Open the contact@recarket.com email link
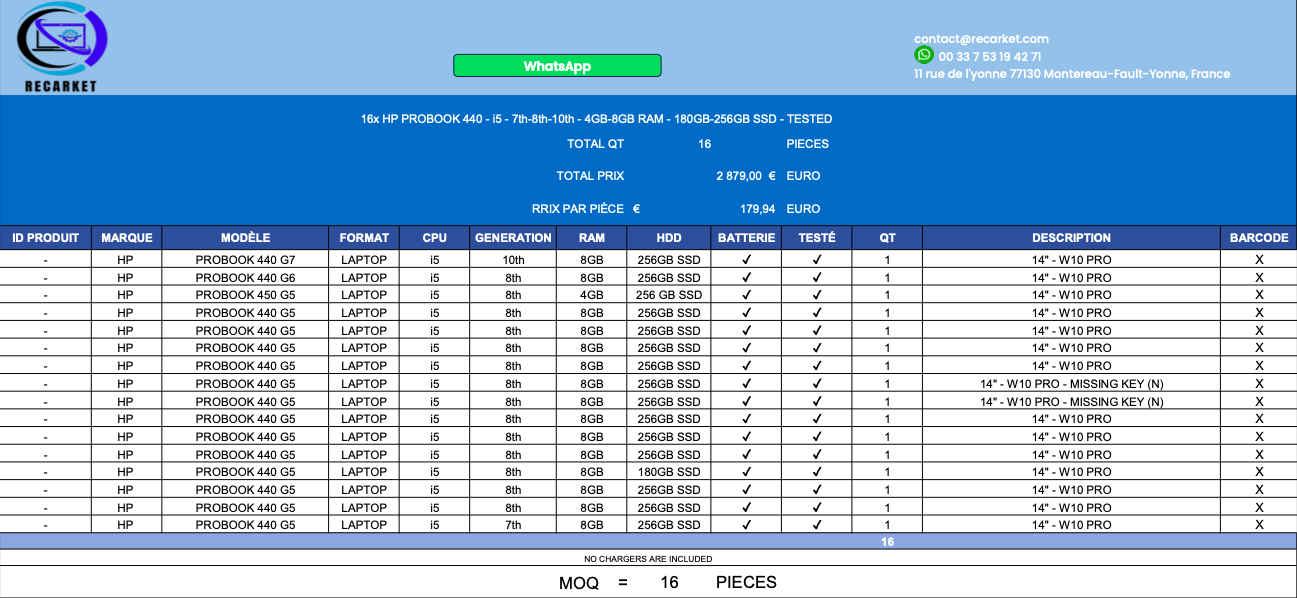This screenshot has width=1297, height=598. tap(980, 39)
